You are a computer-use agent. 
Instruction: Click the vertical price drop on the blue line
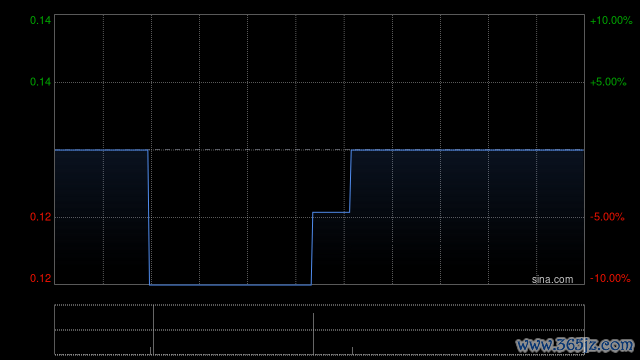point(149,217)
